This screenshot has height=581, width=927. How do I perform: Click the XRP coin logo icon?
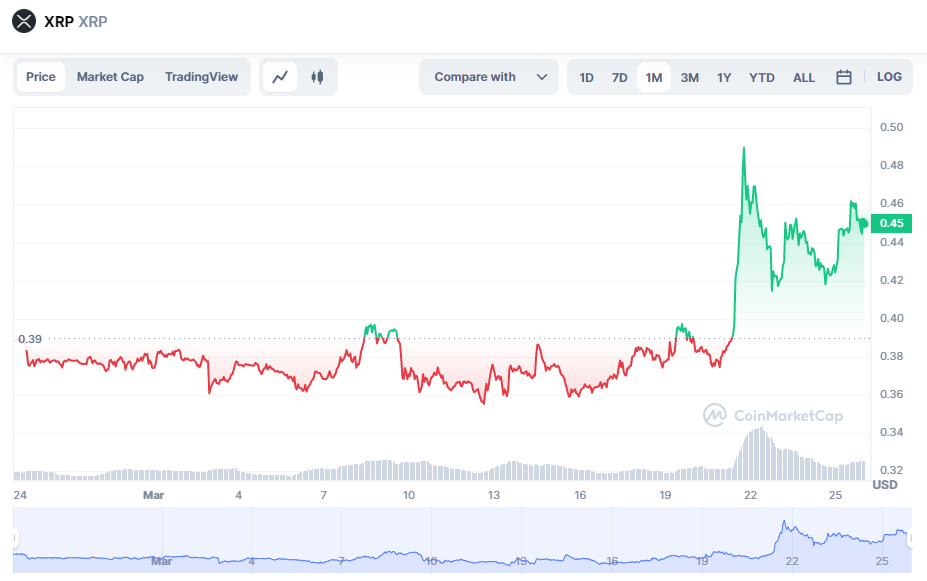[24, 21]
